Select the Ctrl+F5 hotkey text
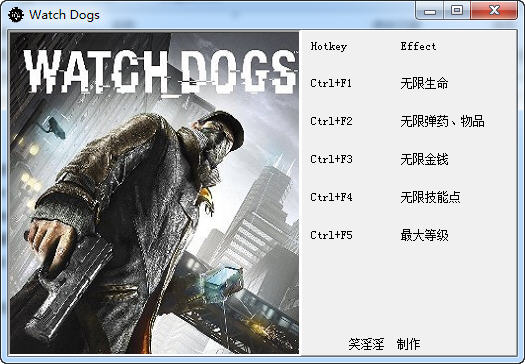 click(331, 235)
